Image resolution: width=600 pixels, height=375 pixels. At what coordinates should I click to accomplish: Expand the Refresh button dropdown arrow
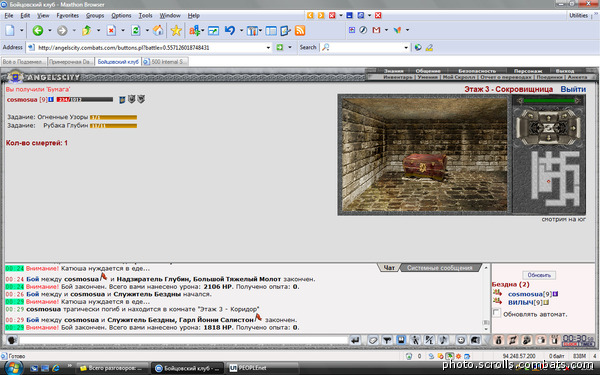147,30
